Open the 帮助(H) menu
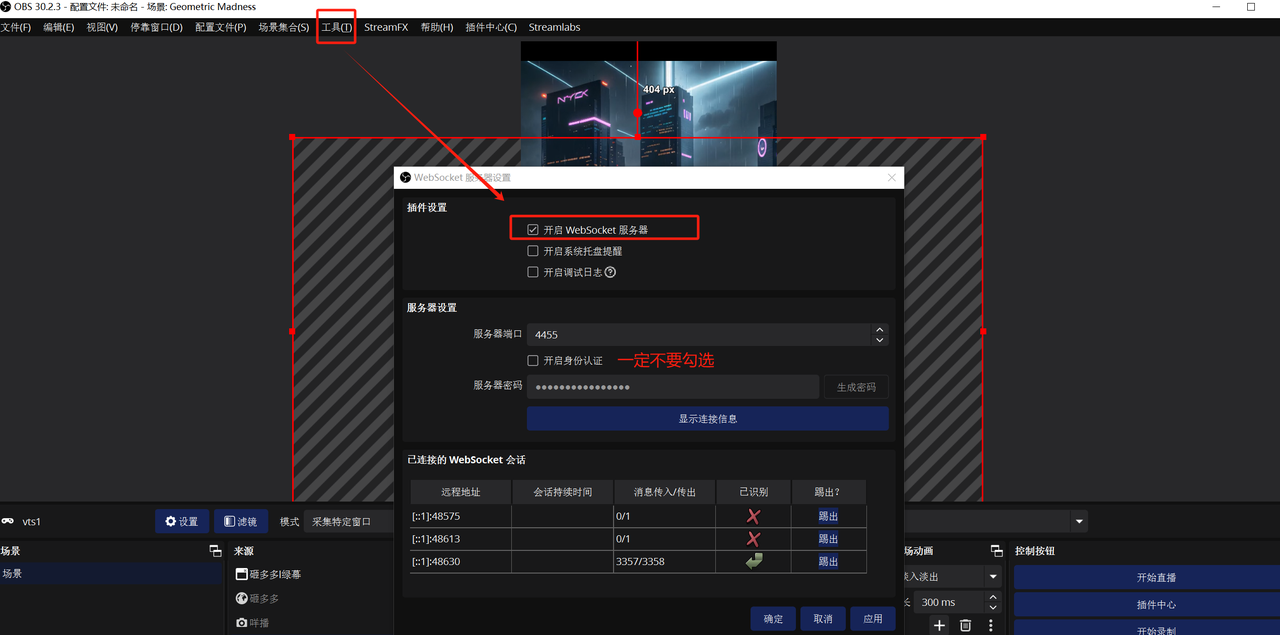1280x635 pixels. click(436, 27)
